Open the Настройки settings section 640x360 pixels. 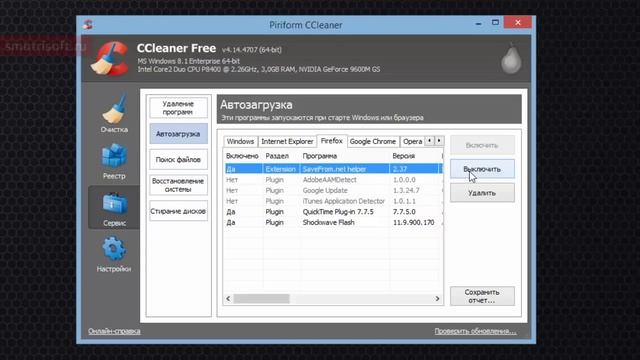[114, 255]
